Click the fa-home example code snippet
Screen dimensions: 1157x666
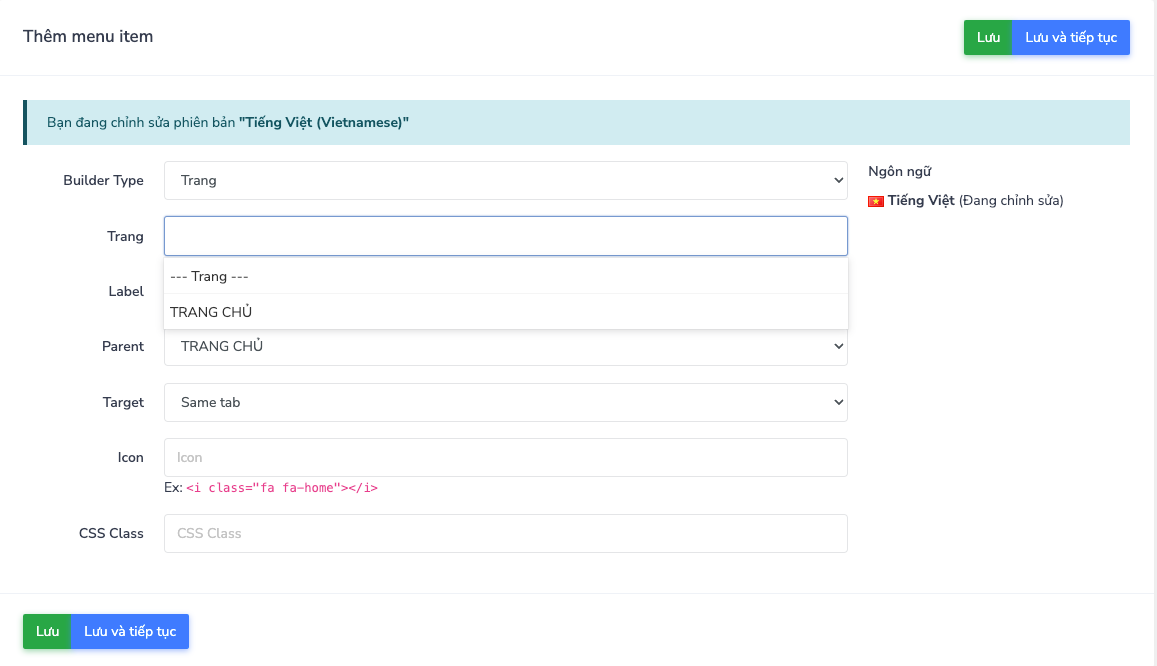click(x=281, y=489)
